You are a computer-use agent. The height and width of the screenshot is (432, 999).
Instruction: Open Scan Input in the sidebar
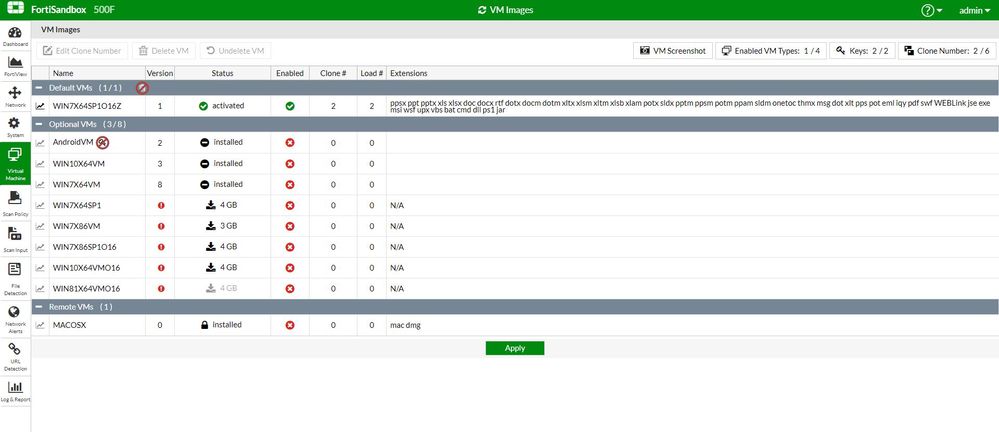(x=15, y=240)
